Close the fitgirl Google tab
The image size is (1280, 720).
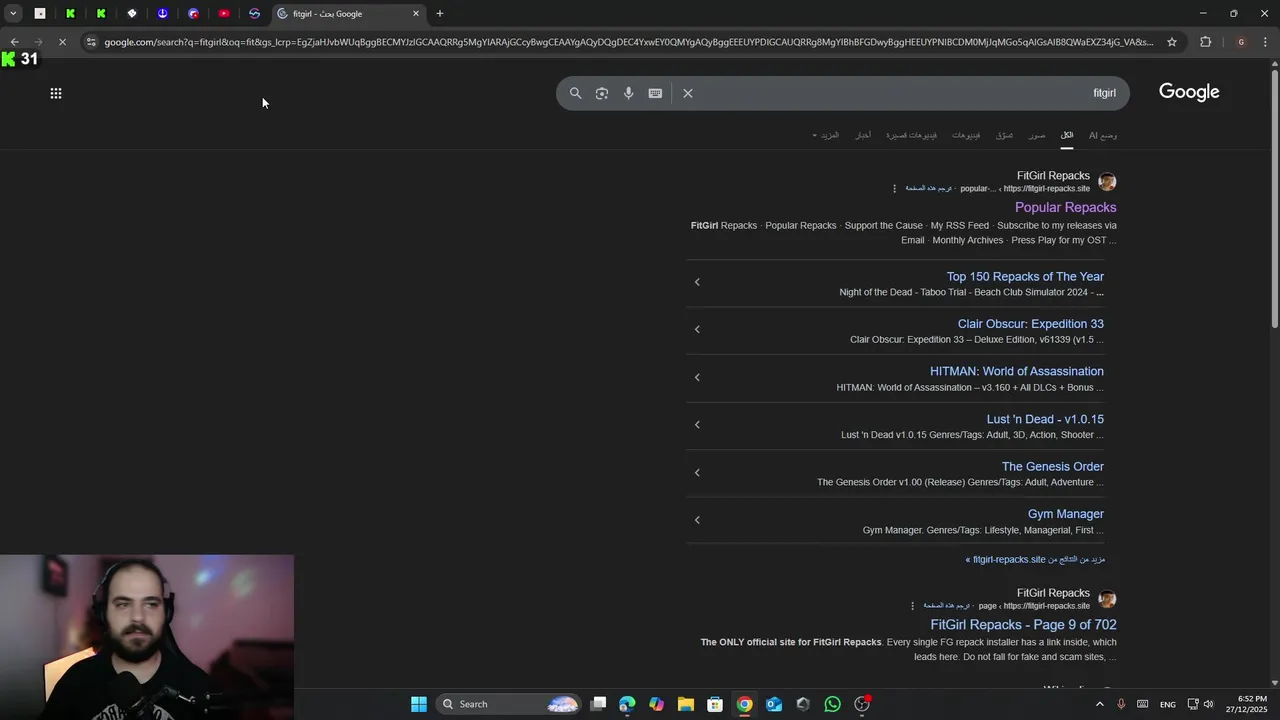(x=416, y=13)
